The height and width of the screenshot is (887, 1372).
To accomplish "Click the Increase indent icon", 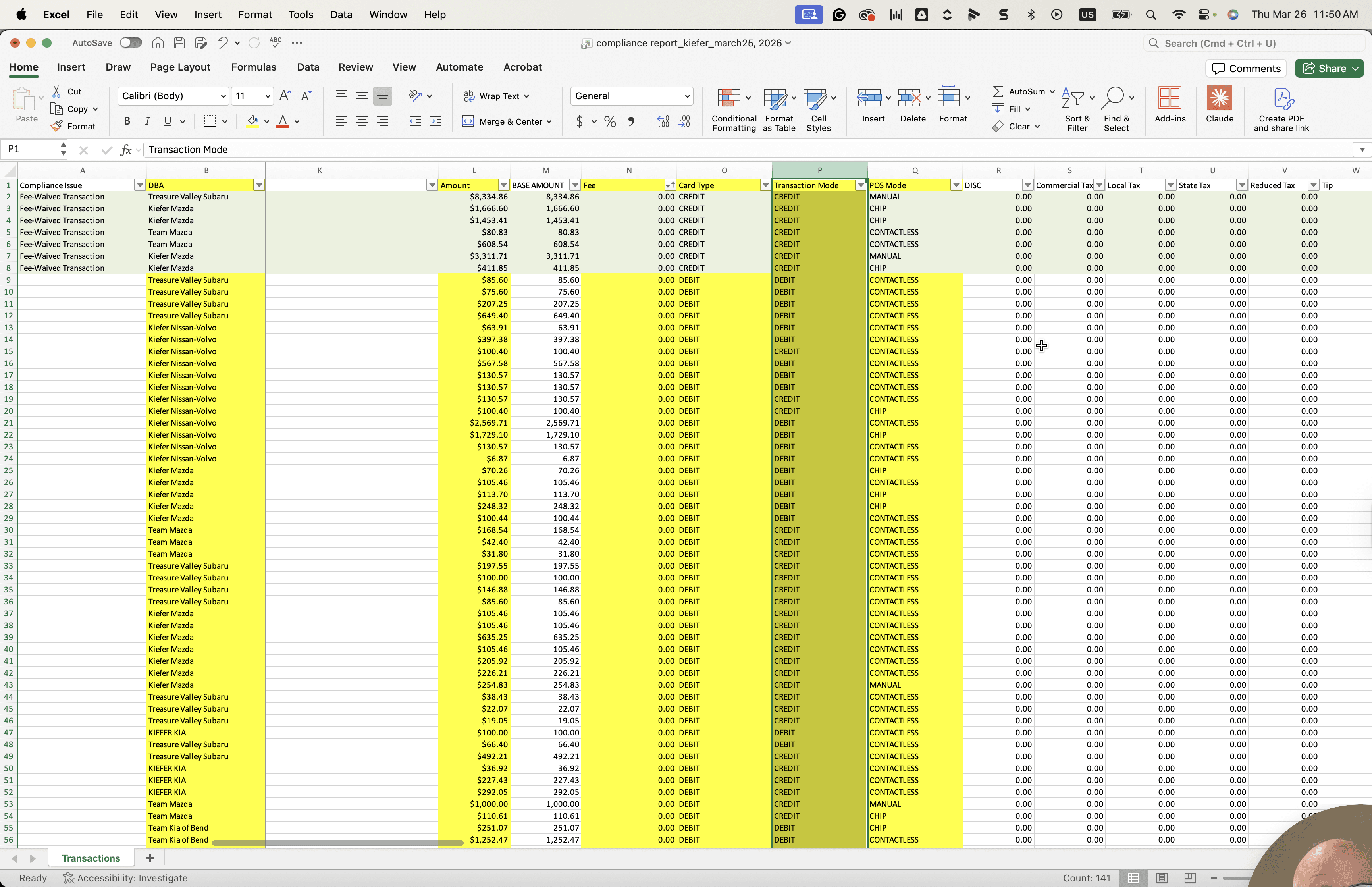I will coord(436,121).
